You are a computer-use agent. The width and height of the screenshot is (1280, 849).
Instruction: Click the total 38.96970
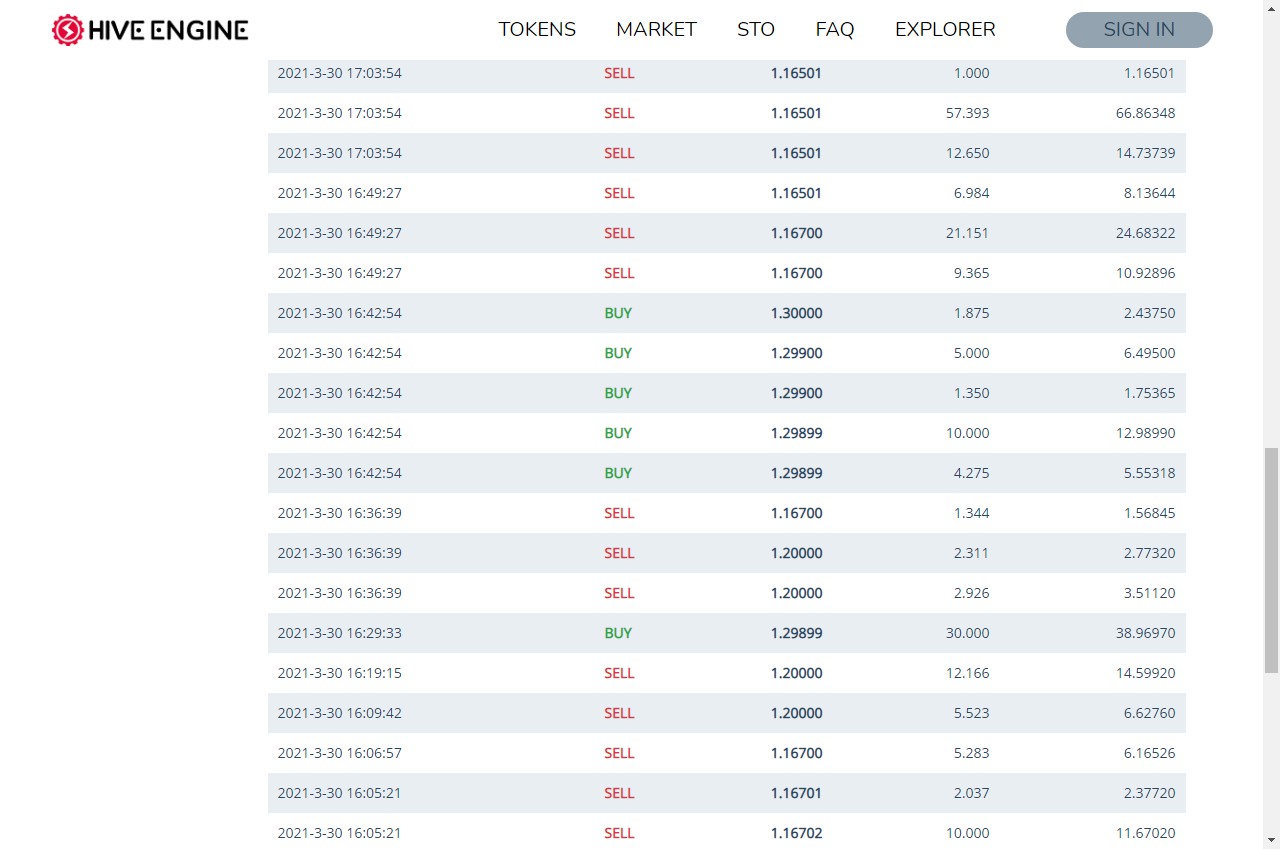click(1145, 633)
